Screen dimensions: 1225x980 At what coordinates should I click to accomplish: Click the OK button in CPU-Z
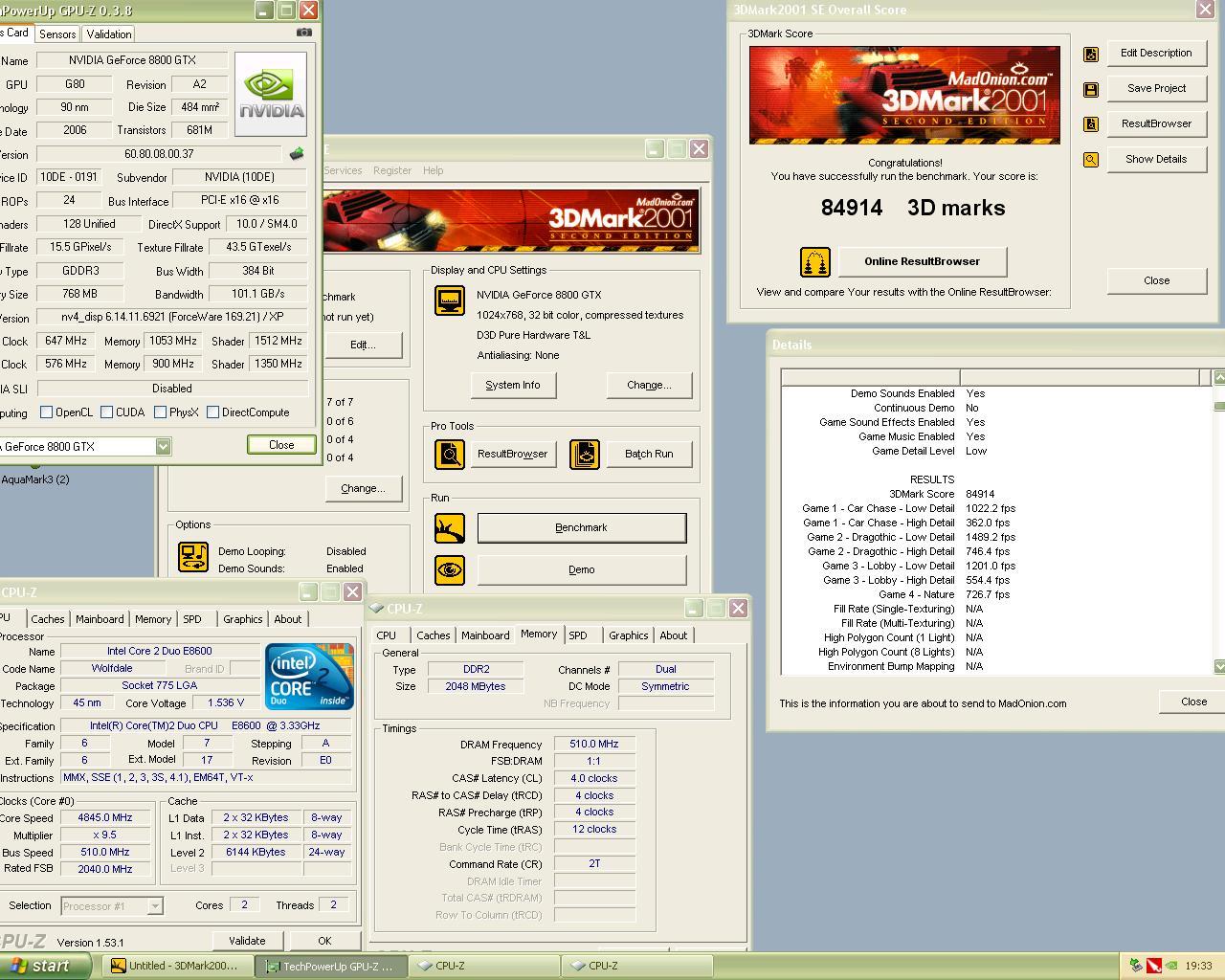click(x=324, y=941)
